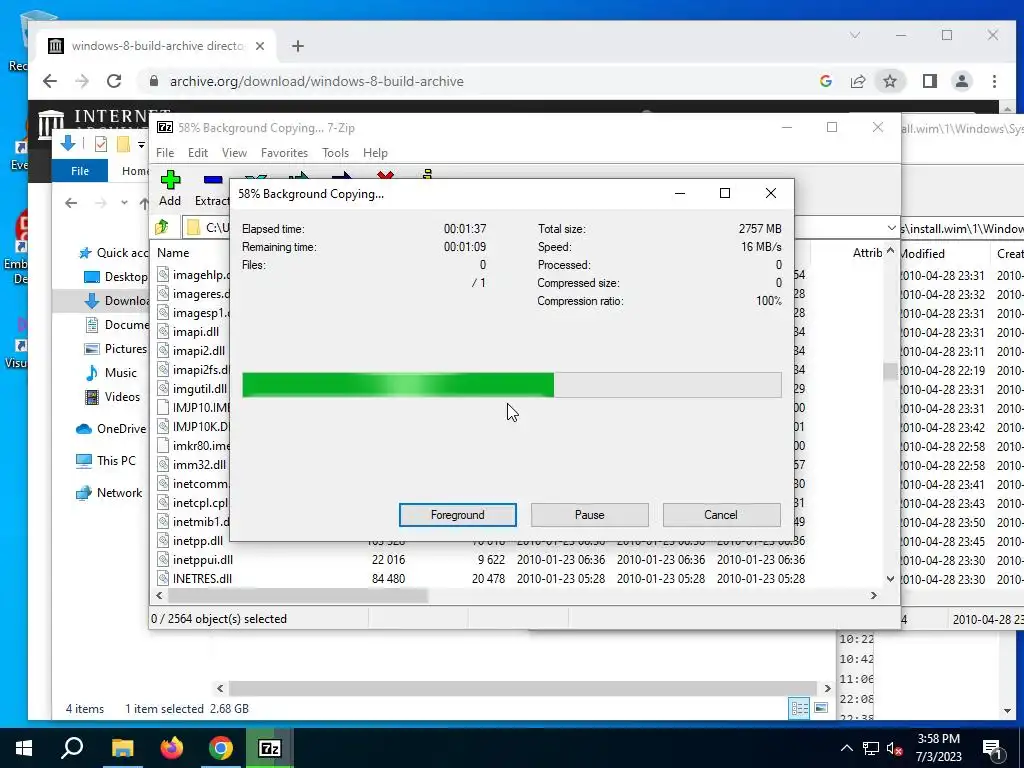
Task: Click the new folder icon in Explorer quick access toolbar
Action: coord(123,144)
